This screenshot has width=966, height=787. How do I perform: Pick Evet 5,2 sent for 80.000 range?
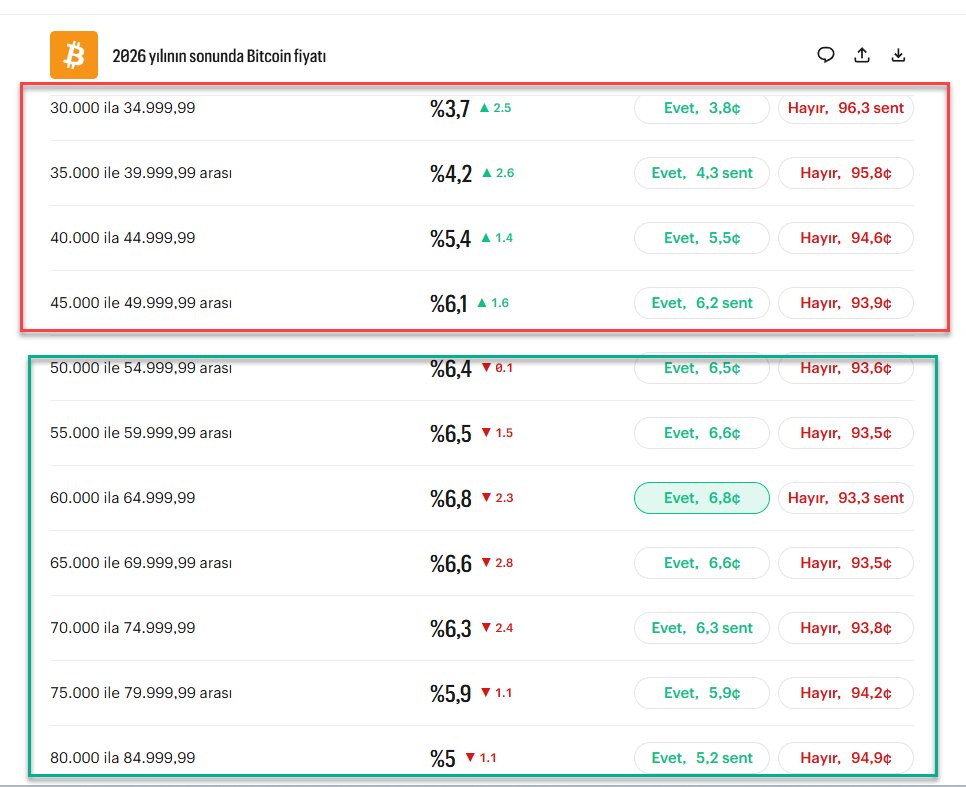(701, 758)
